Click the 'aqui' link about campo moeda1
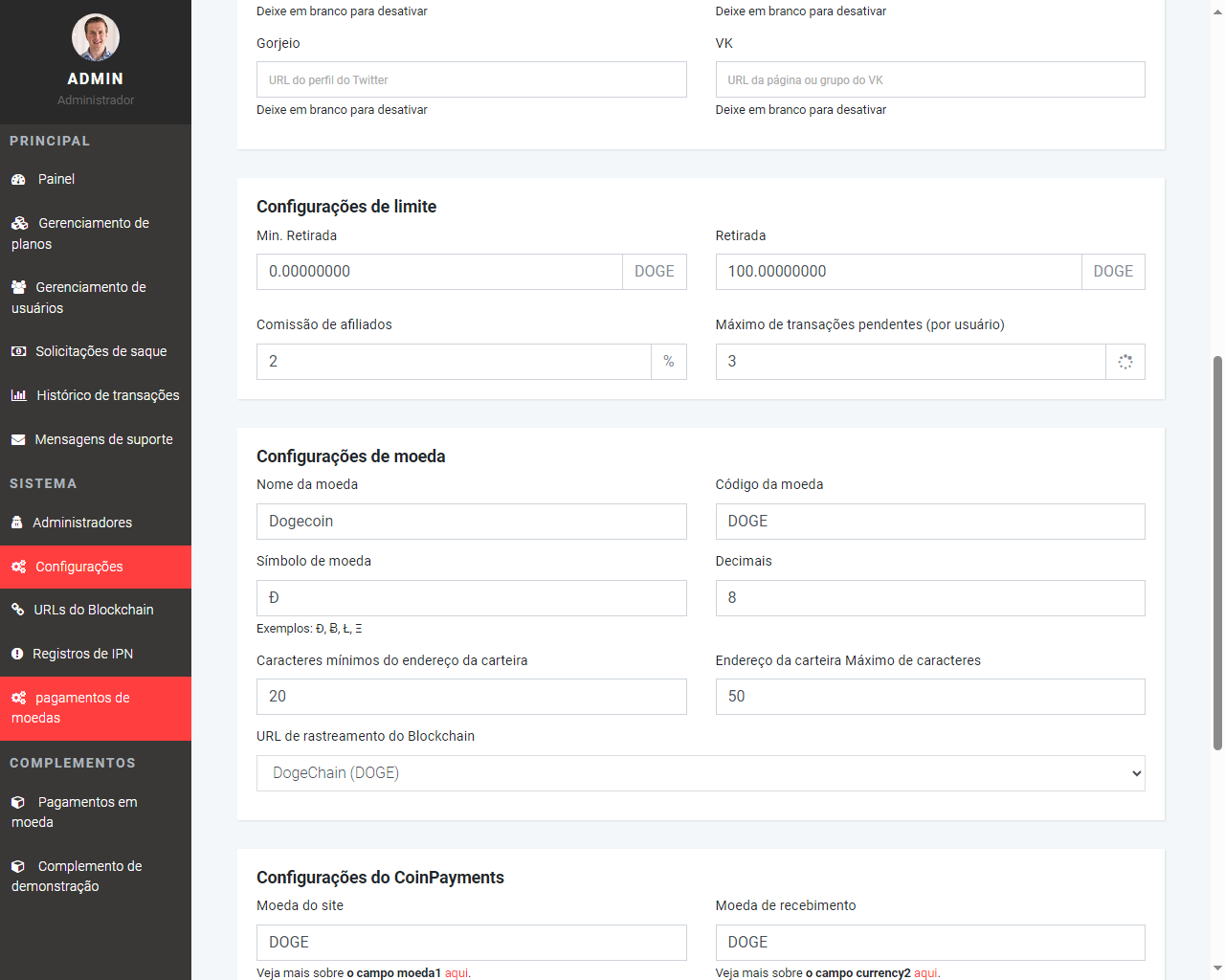Screen dimensions: 1225x980 (457, 972)
